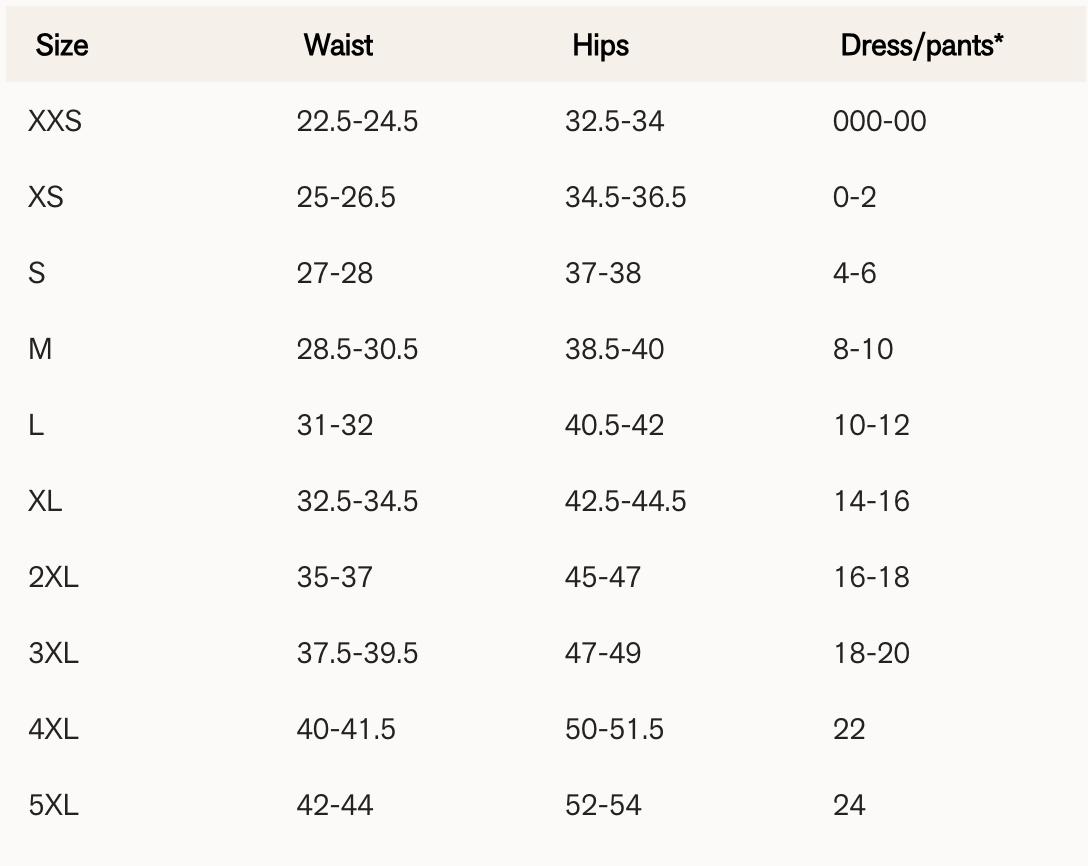
Task: Click the M size label
Action: coord(40,349)
